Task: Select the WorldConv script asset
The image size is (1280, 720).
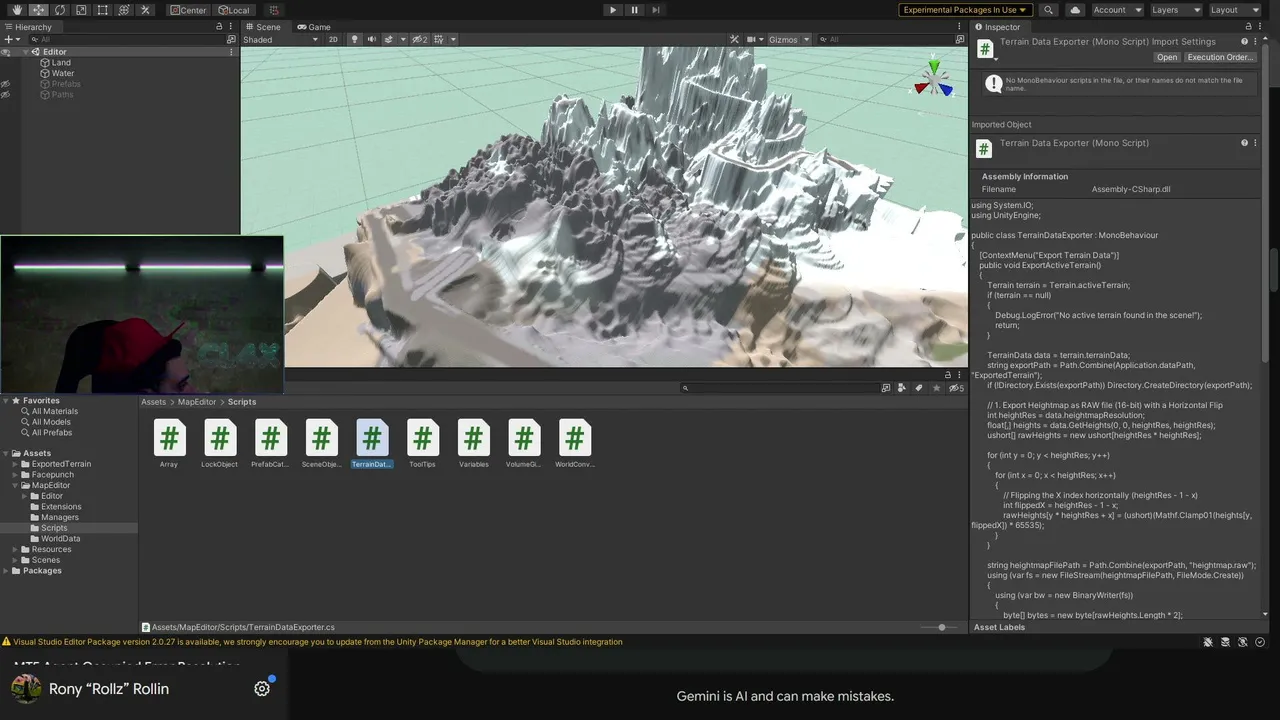Action: pyautogui.click(x=574, y=444)
